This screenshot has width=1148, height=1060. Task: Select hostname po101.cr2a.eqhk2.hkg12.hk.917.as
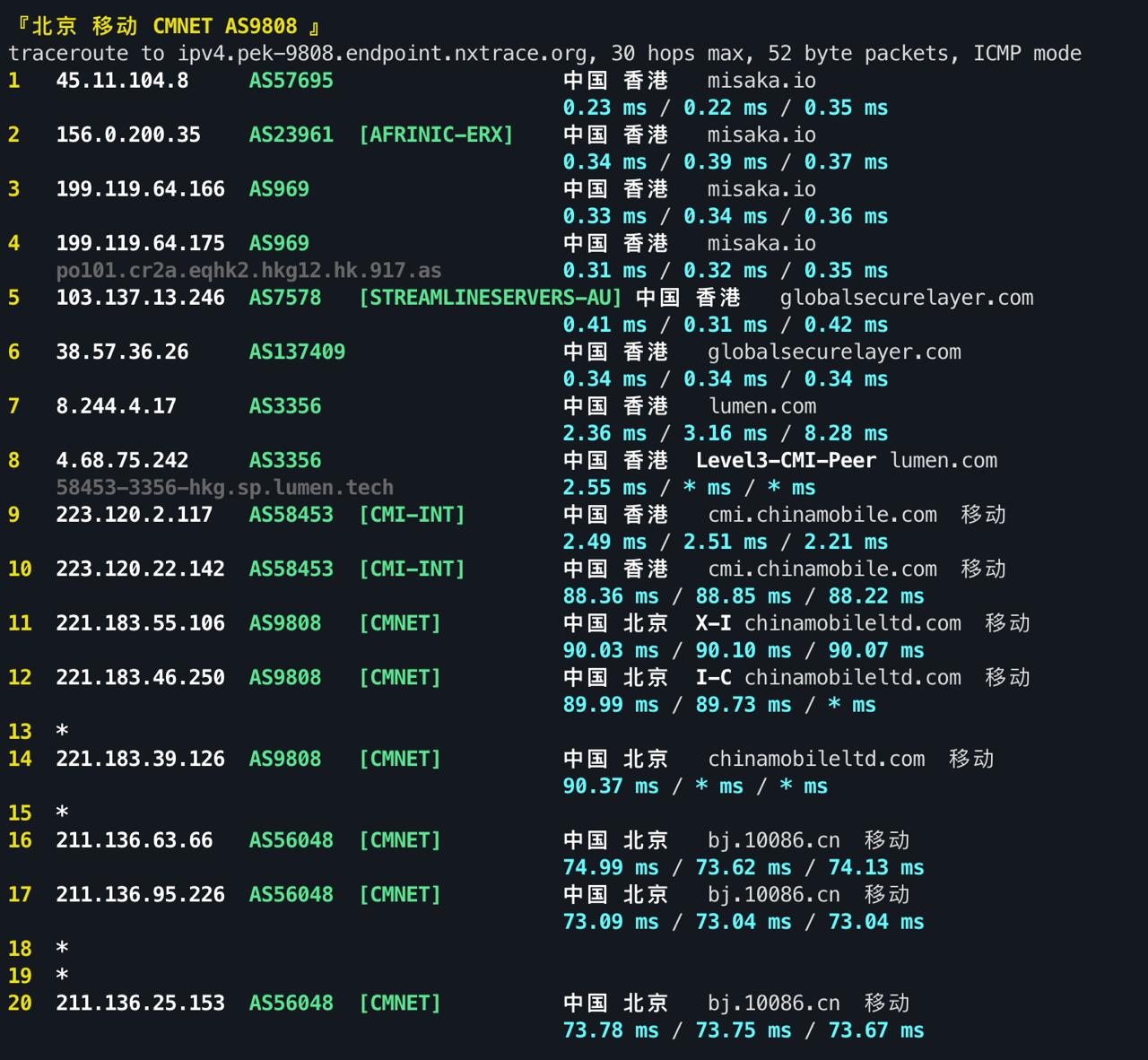[249, 270]
